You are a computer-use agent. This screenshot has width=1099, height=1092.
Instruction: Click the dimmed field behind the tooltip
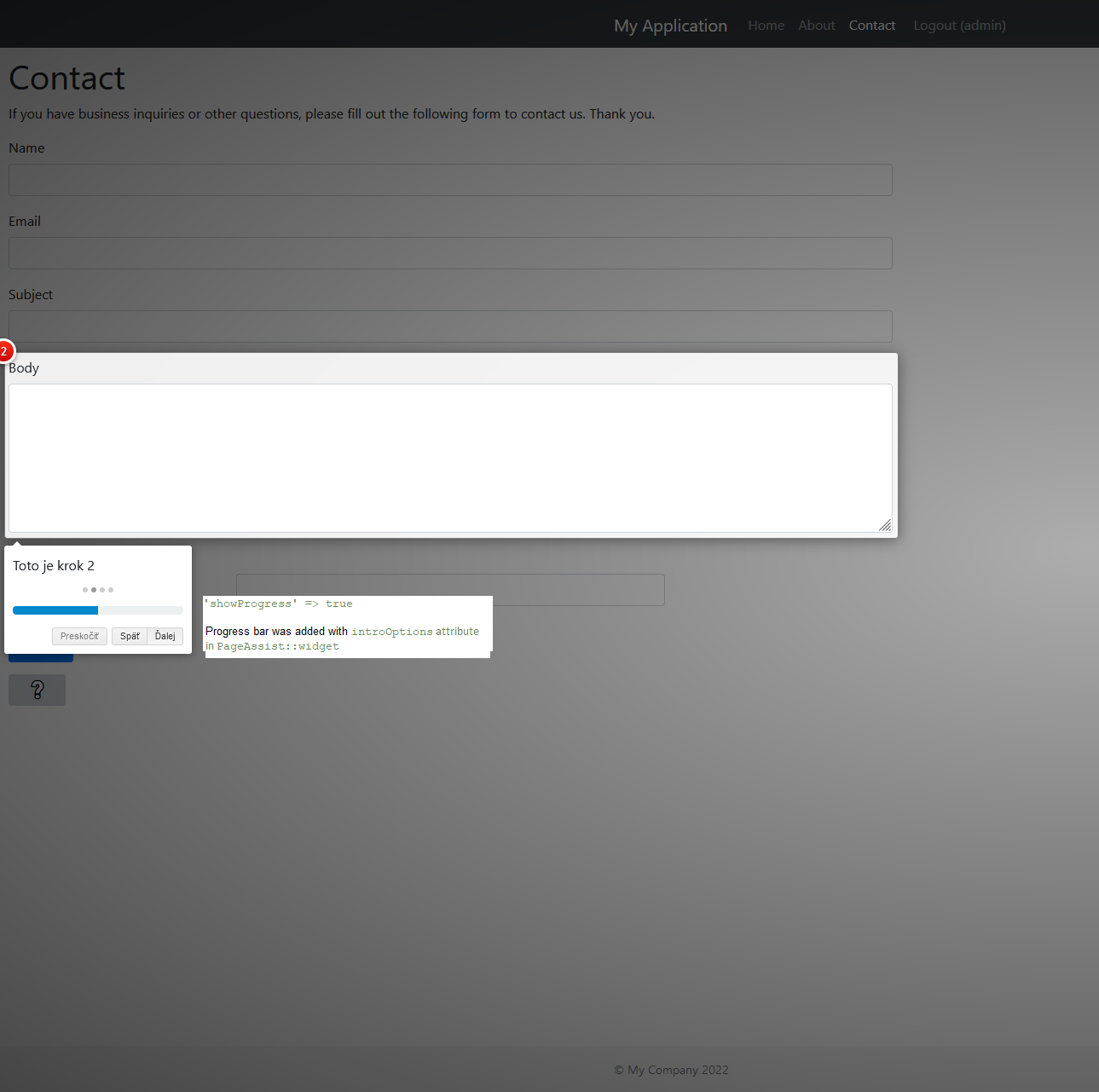[450, 590]
